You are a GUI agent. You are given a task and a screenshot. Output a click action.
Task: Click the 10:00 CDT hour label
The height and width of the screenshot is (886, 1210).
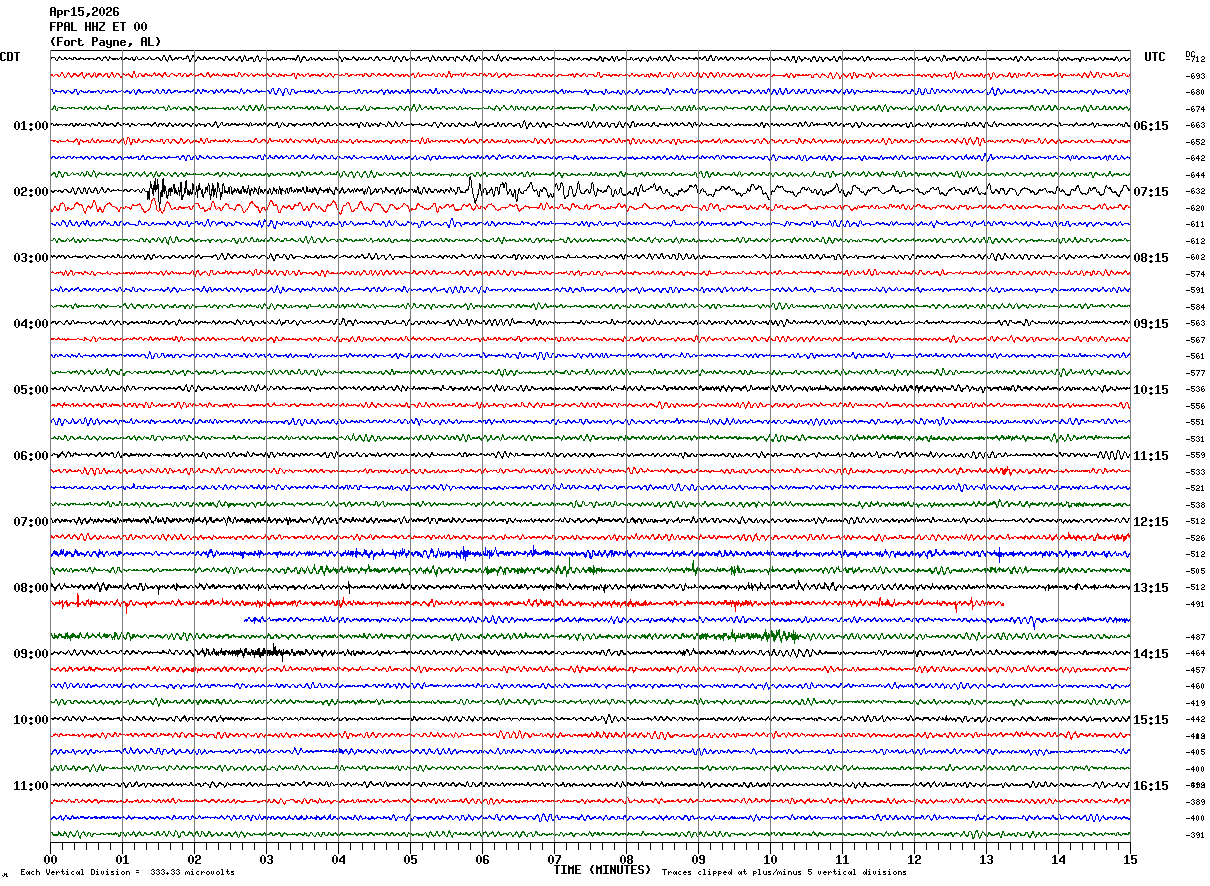pyautogui.click(x=30, y=720)
